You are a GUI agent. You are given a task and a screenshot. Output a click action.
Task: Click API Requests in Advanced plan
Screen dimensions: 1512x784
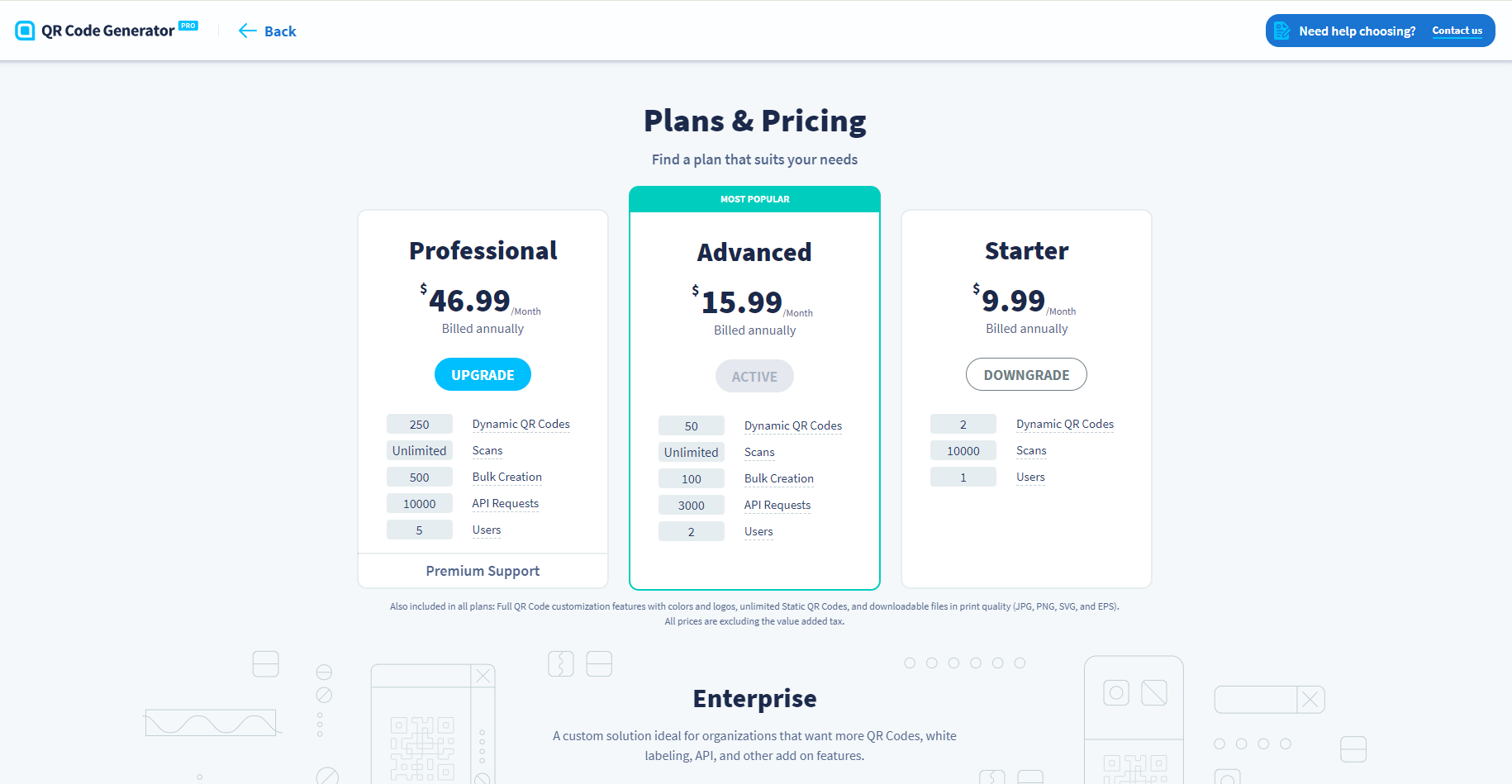[777, 505]
